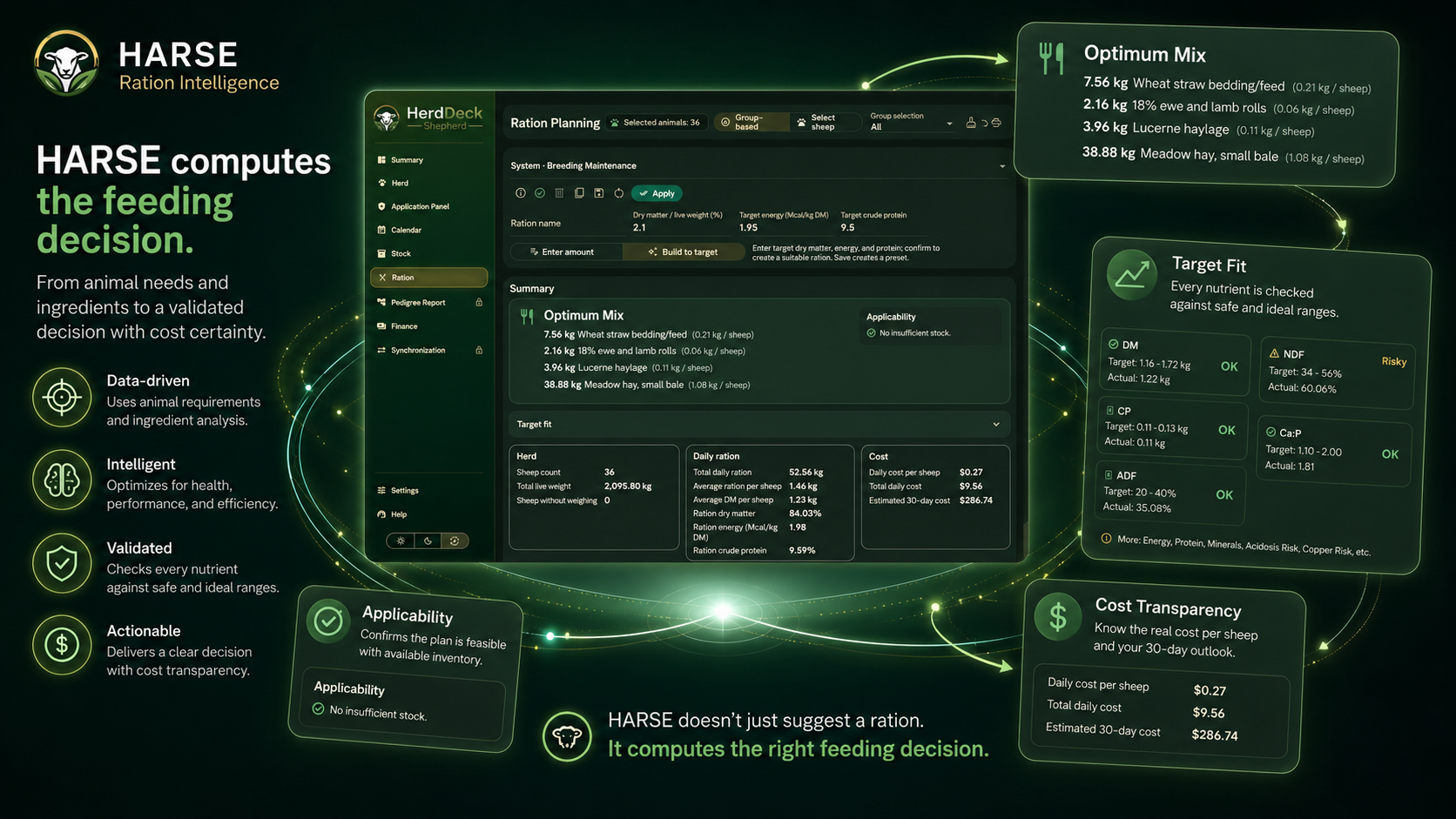Open Settings in the sidebar
This screenshot has height=819, width=1456.
pos(428,490)
